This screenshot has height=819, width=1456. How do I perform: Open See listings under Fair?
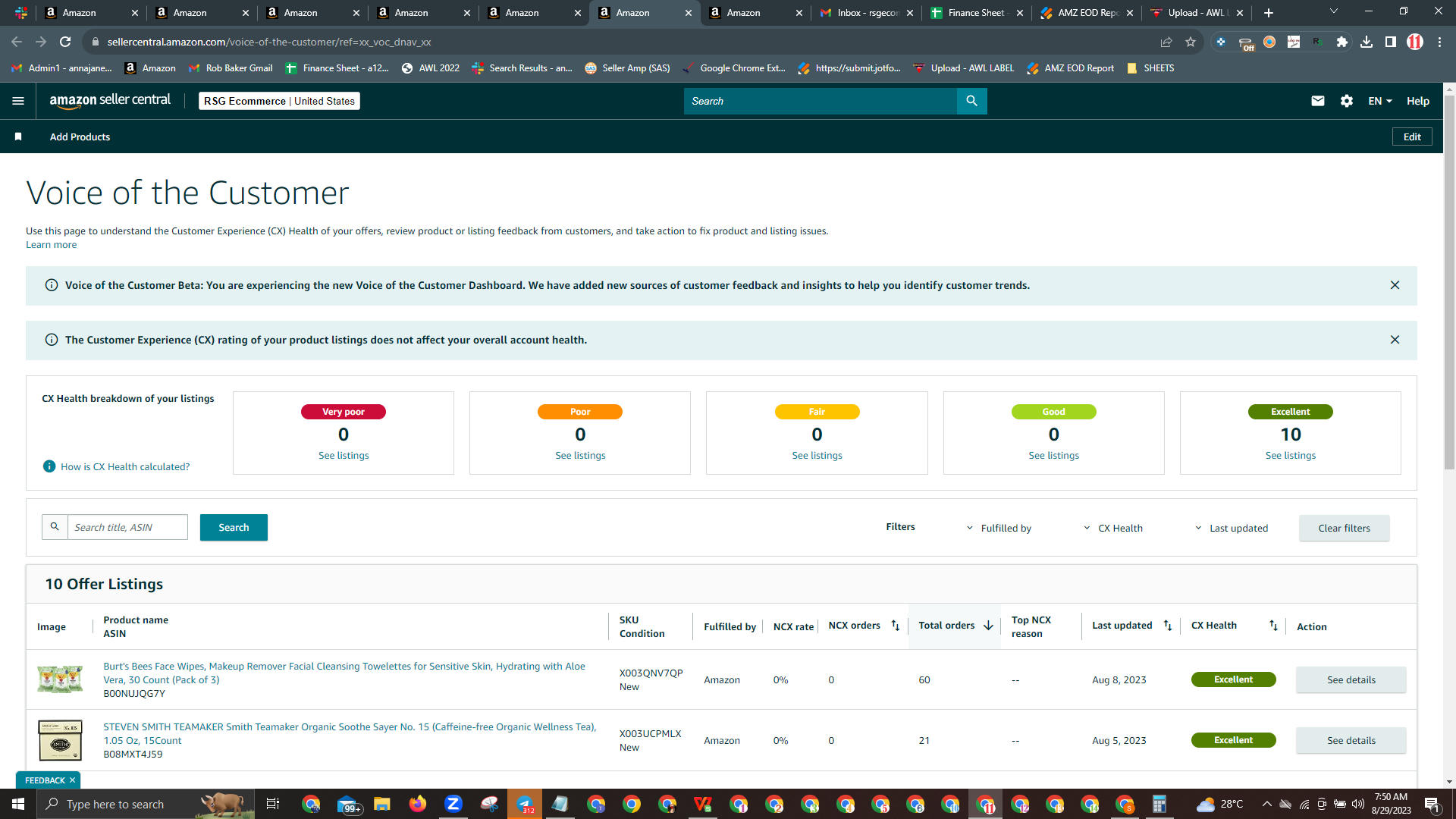pyautogui.click(x=817, y=456)
